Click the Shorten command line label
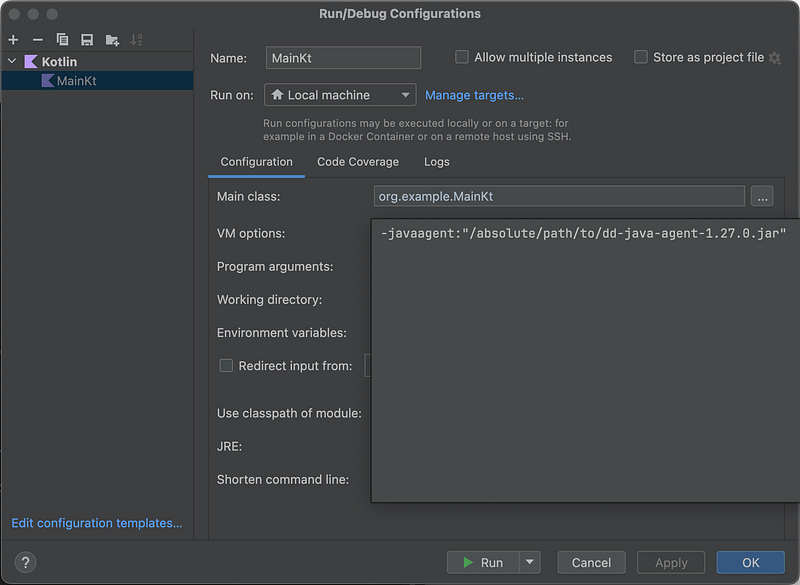This screenshot has width=800, height=585. (283, 479)
